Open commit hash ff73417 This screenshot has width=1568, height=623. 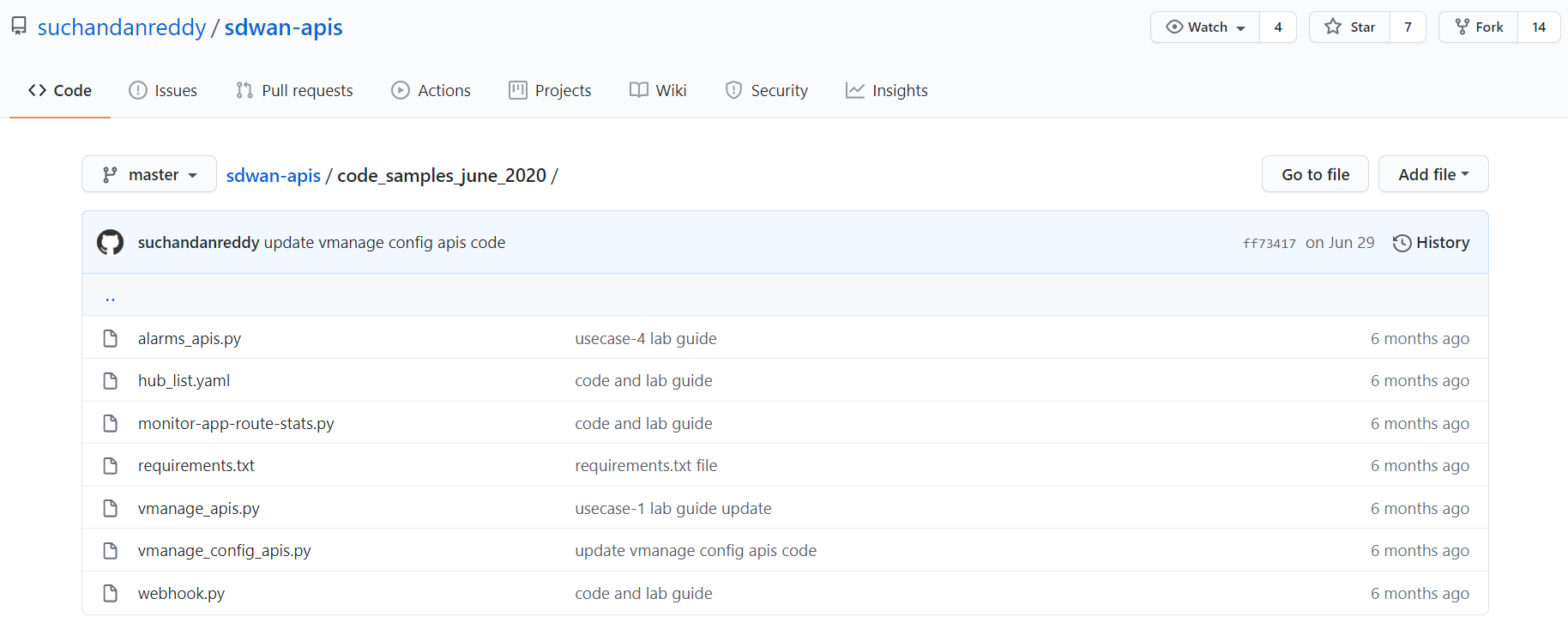point(1269,244)
